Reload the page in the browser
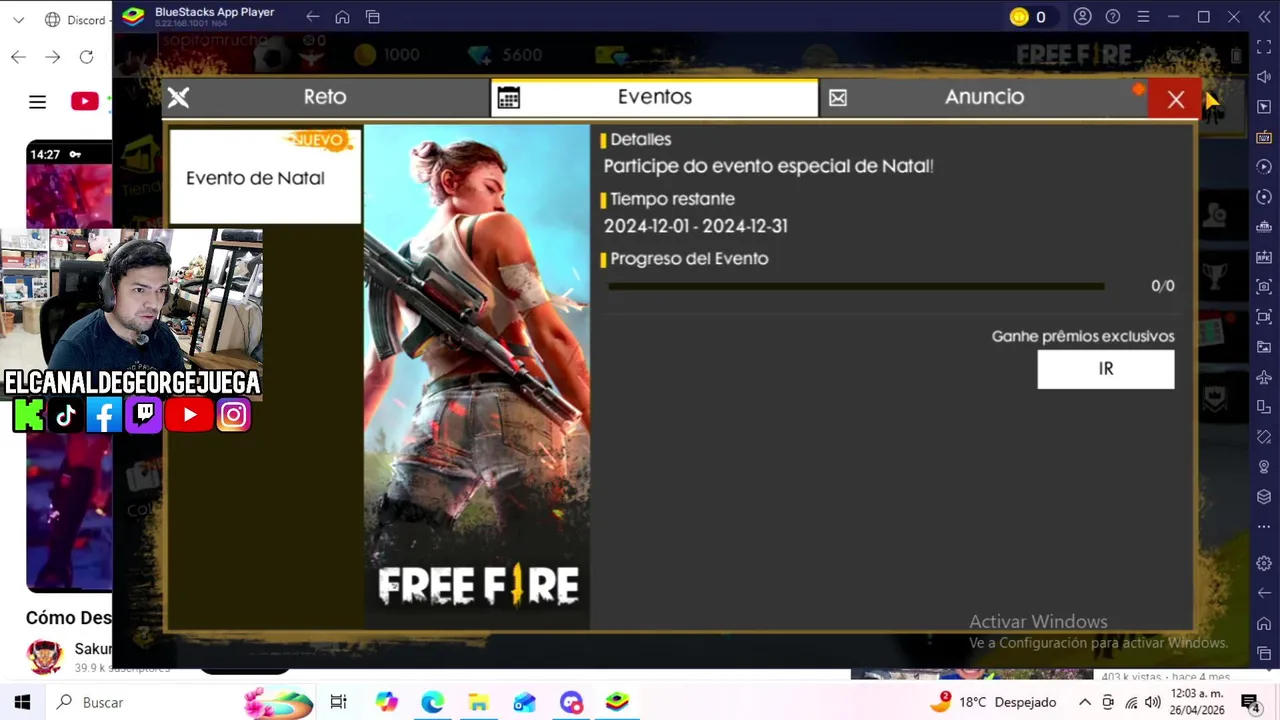The width and height of the screenshot is (1280, 720). pyautogui.click(x=86, y=57)
